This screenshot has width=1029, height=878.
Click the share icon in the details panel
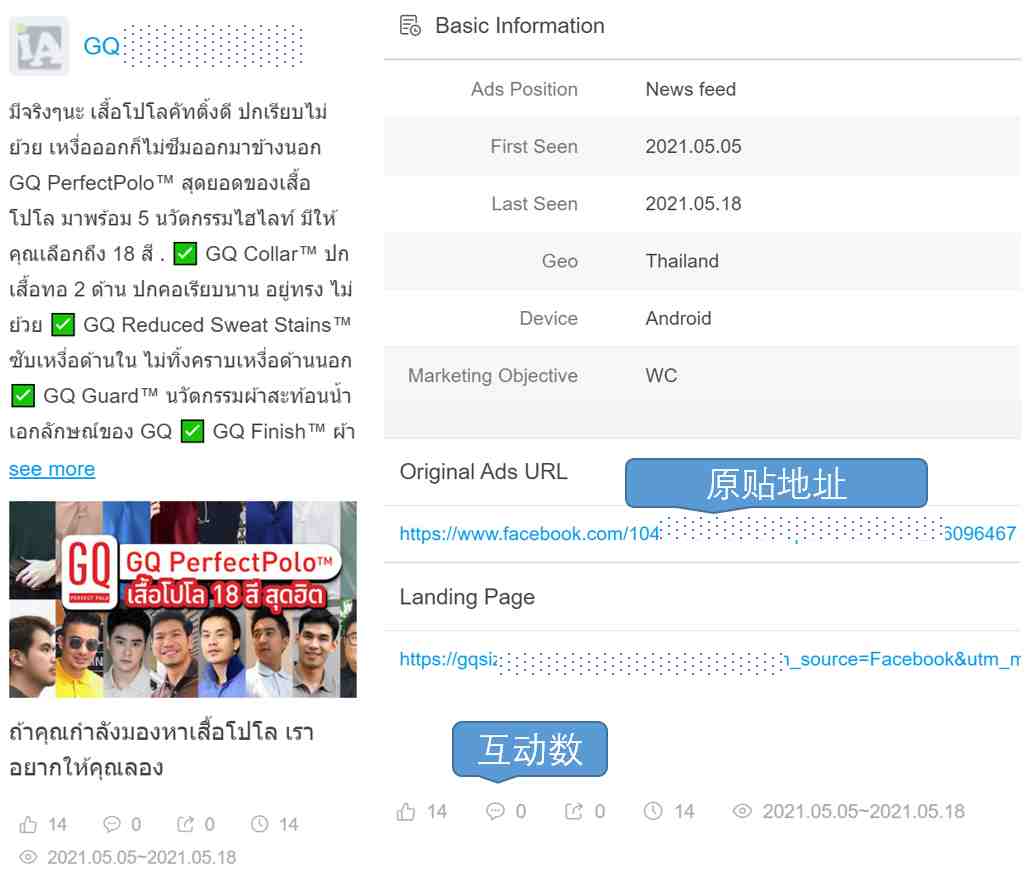click(x=574, y=811)
